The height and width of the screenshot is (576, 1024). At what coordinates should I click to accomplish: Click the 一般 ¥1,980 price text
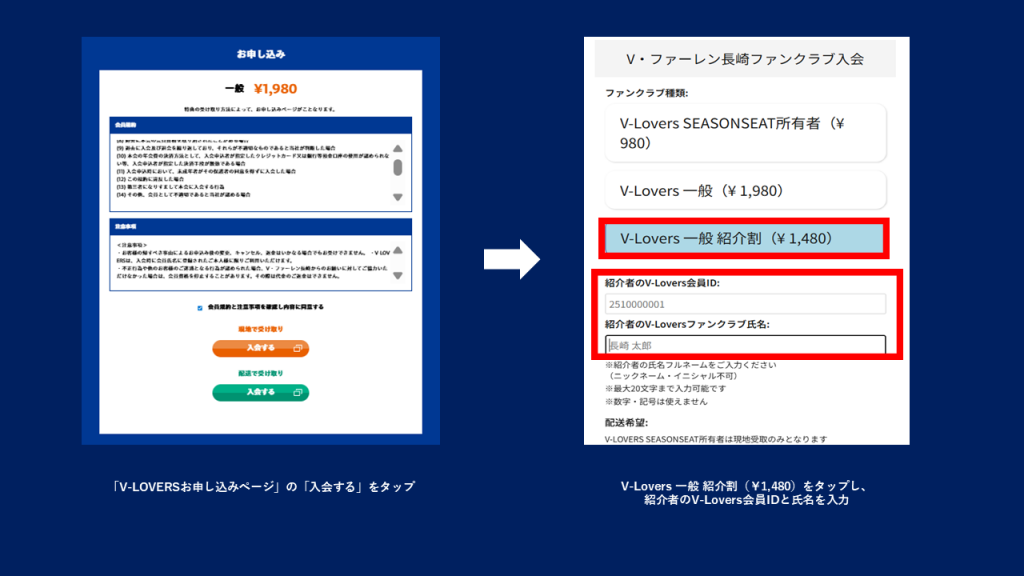click(x=261, y=89)
